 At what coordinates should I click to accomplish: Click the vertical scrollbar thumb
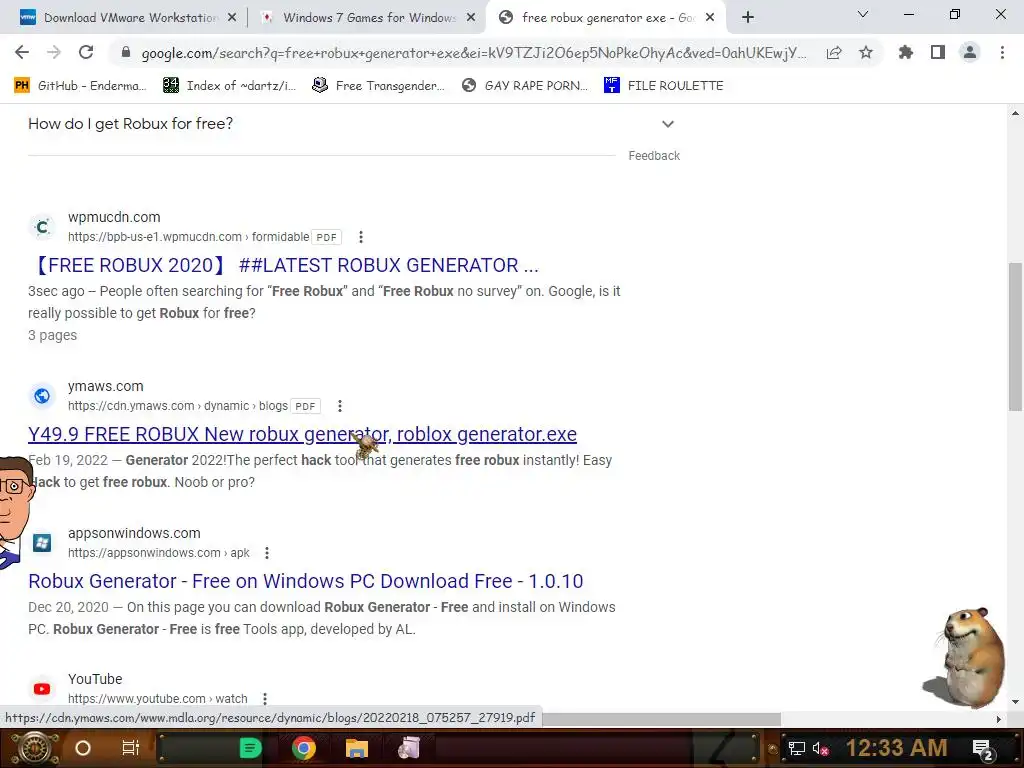tap(1015, 337)
